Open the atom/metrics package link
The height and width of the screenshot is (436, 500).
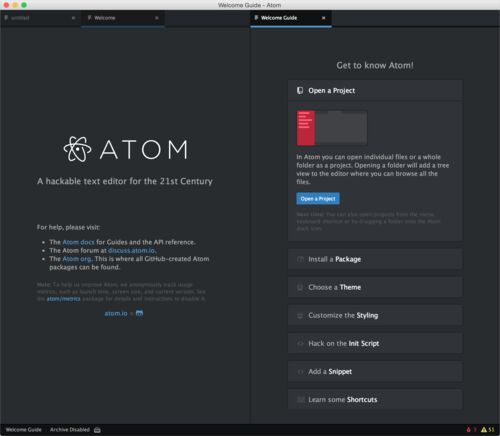click(x=63, y=299)
